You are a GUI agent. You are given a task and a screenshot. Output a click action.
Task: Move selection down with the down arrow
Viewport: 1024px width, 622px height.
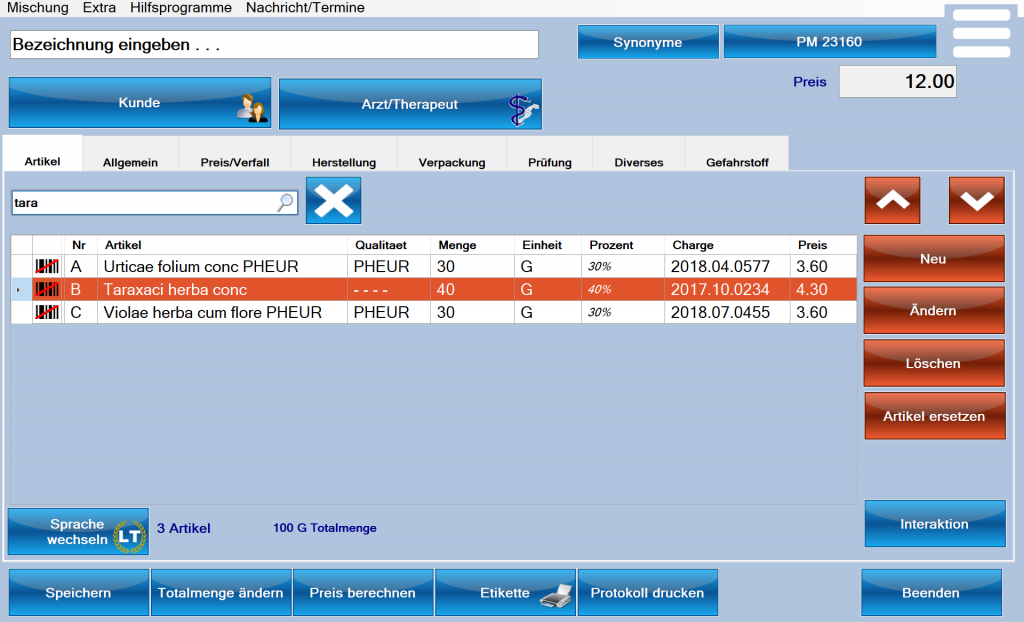976,200
